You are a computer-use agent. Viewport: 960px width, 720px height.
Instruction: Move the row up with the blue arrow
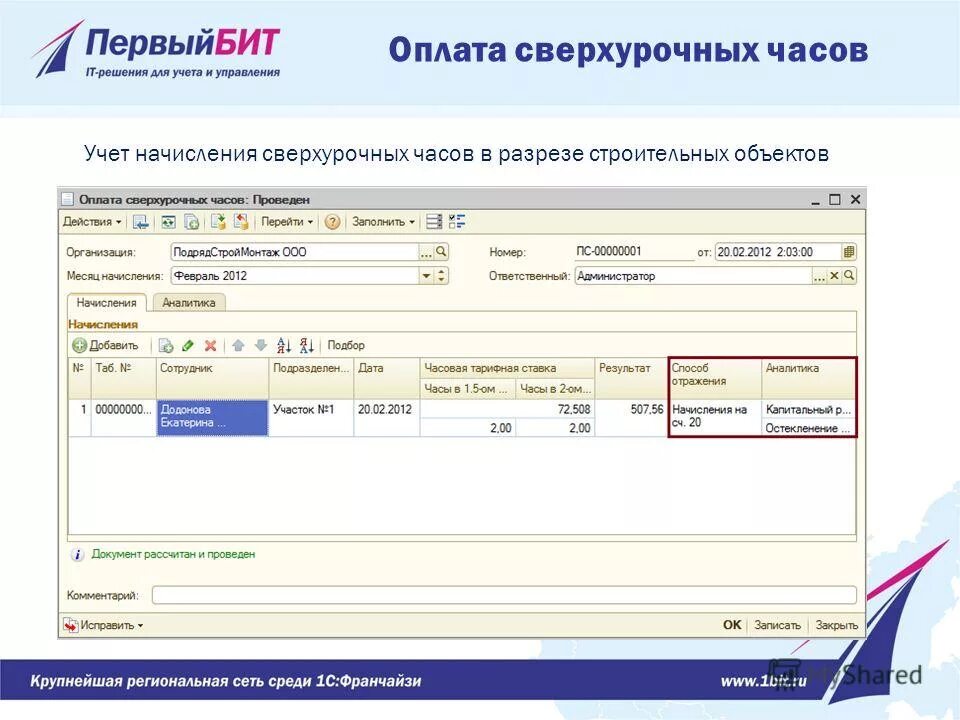point(236,345)
